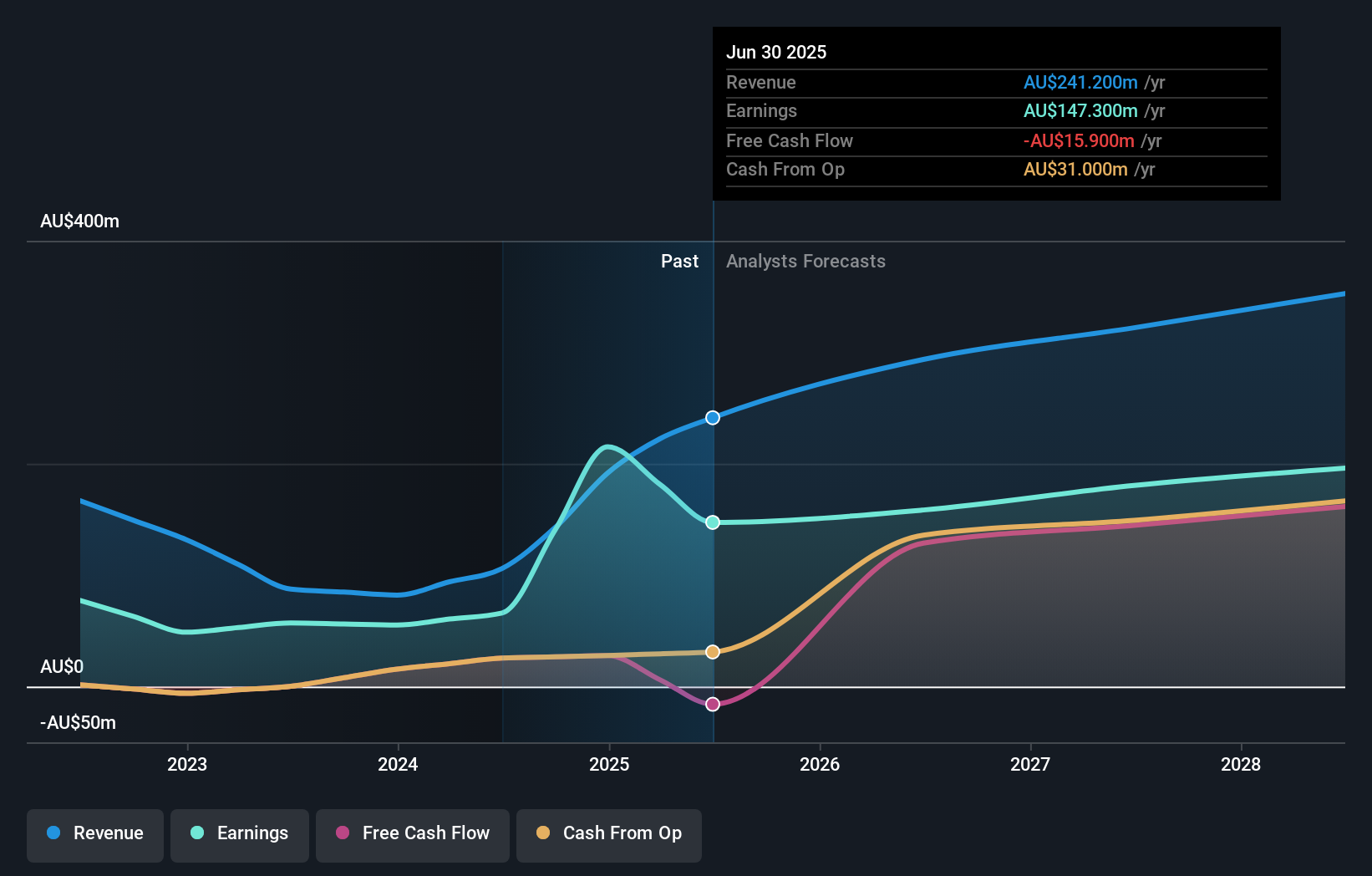The image size is (1372, 876).
Task: Click the AU$241.200m revenue value
Action: [1080, 83]
